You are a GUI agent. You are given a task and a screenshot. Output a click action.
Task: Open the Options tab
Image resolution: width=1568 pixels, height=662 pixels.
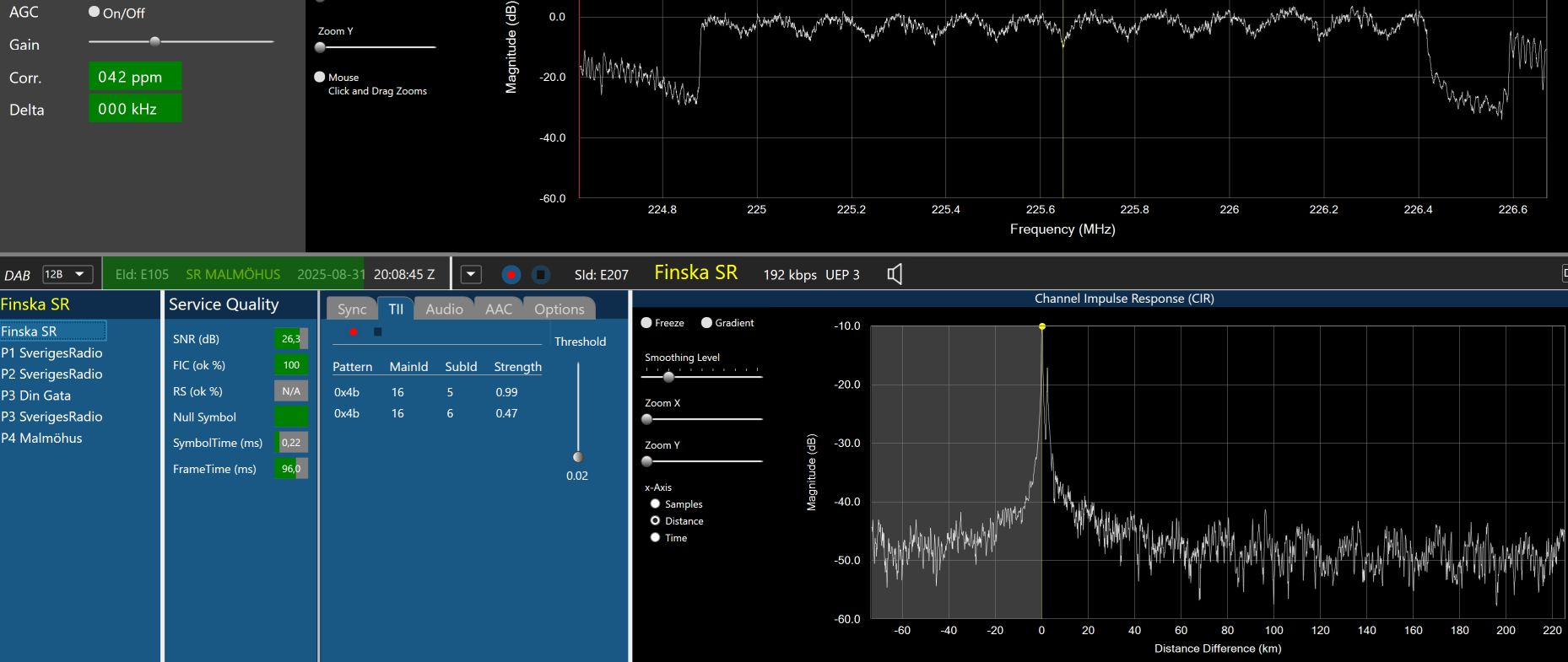point(559,309)
